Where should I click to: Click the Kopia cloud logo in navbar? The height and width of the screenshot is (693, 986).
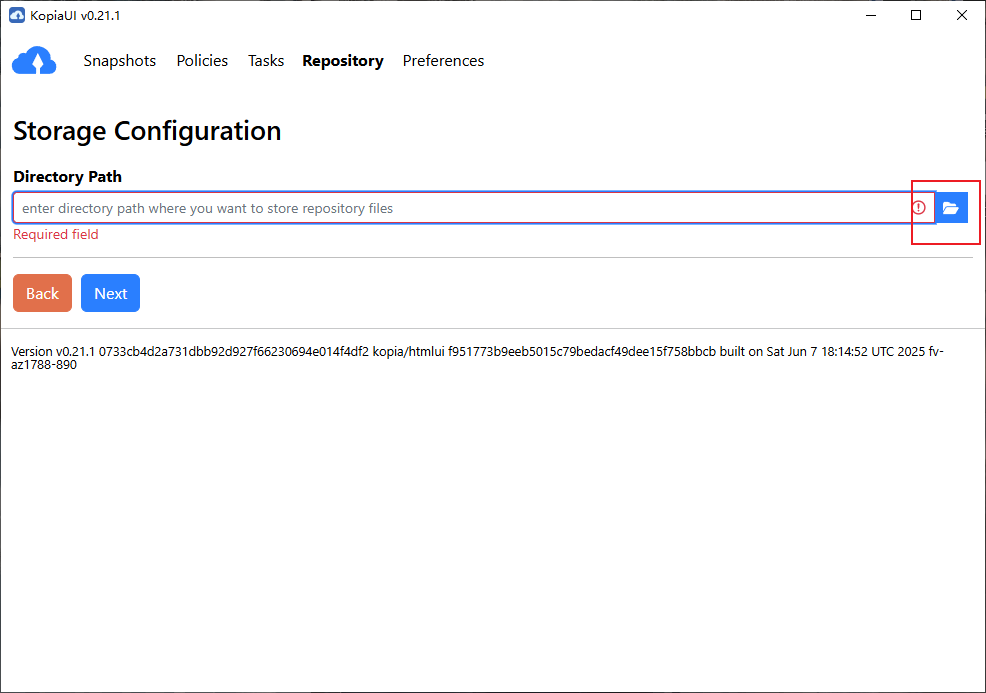tap(35, 61)
